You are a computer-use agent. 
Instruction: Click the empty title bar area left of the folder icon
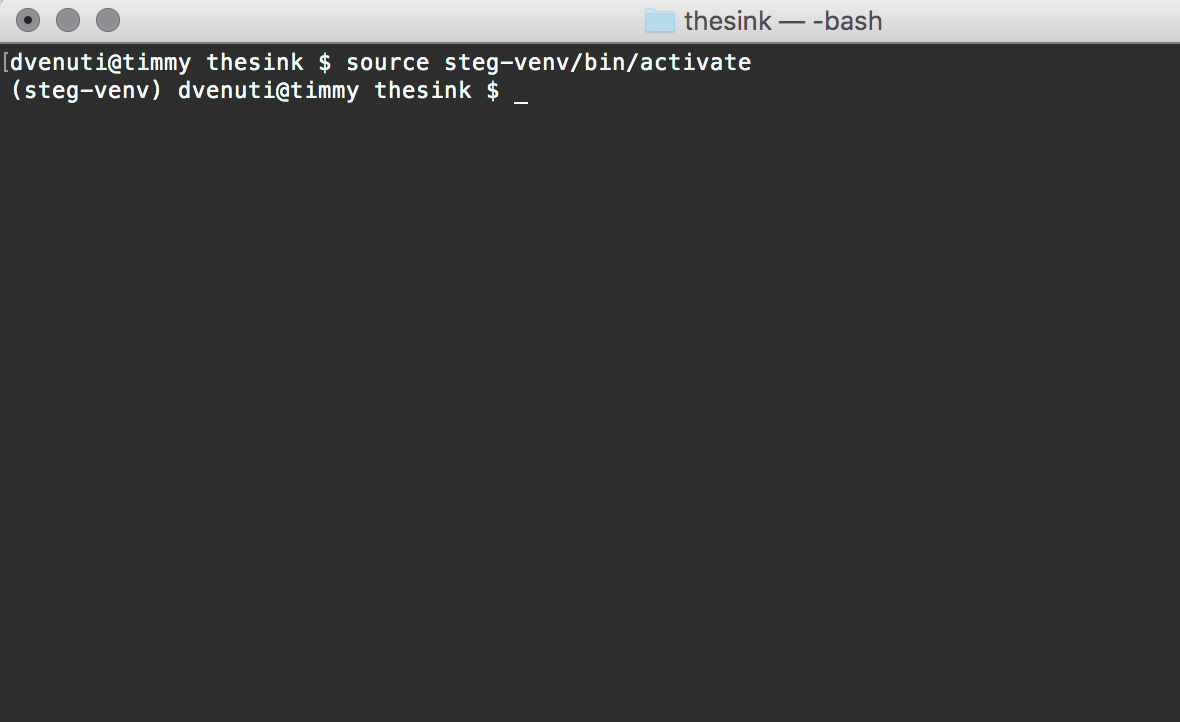(x=376, y=20)
